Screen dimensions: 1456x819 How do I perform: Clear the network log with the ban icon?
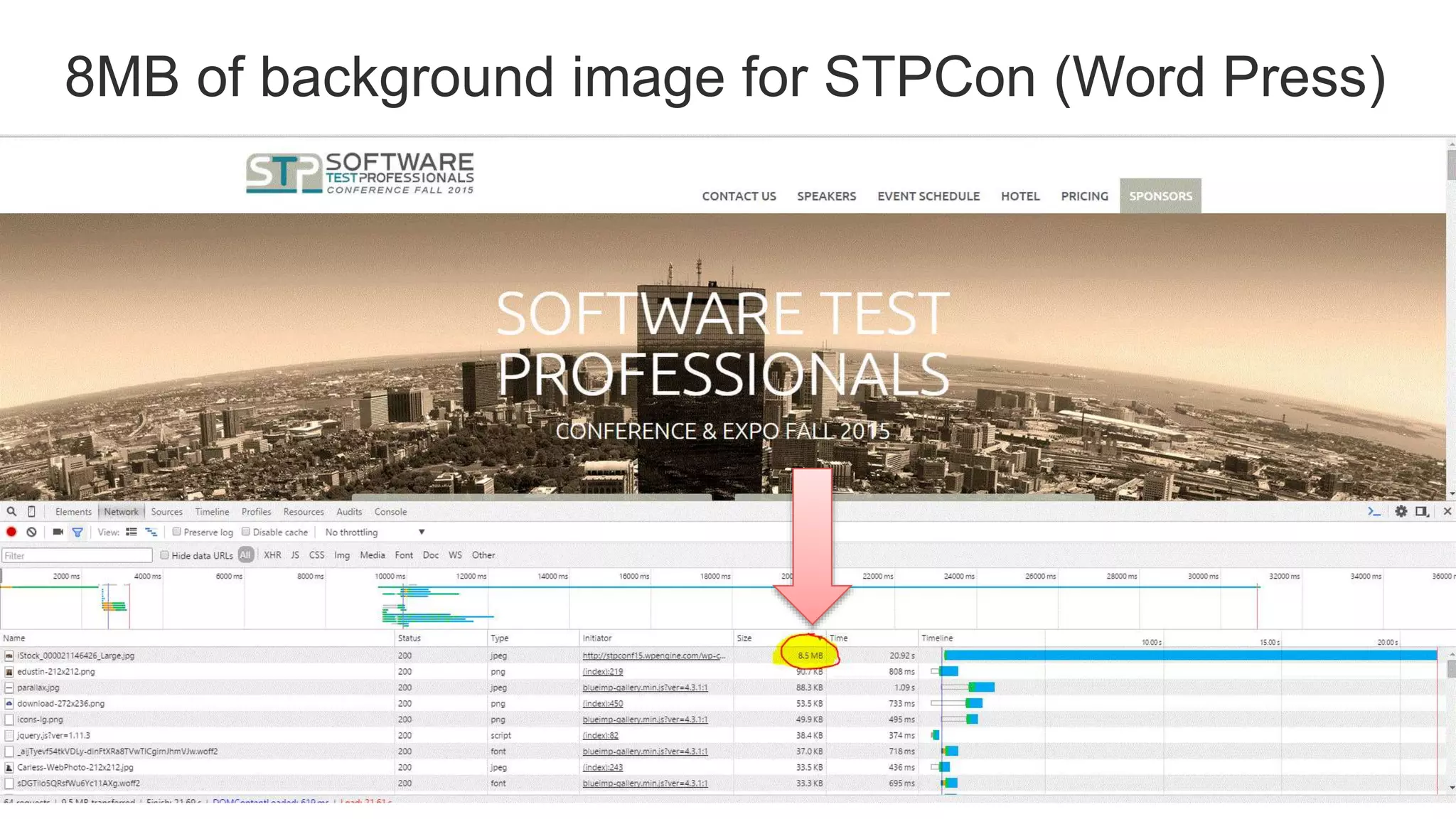(x=31, y=532)
